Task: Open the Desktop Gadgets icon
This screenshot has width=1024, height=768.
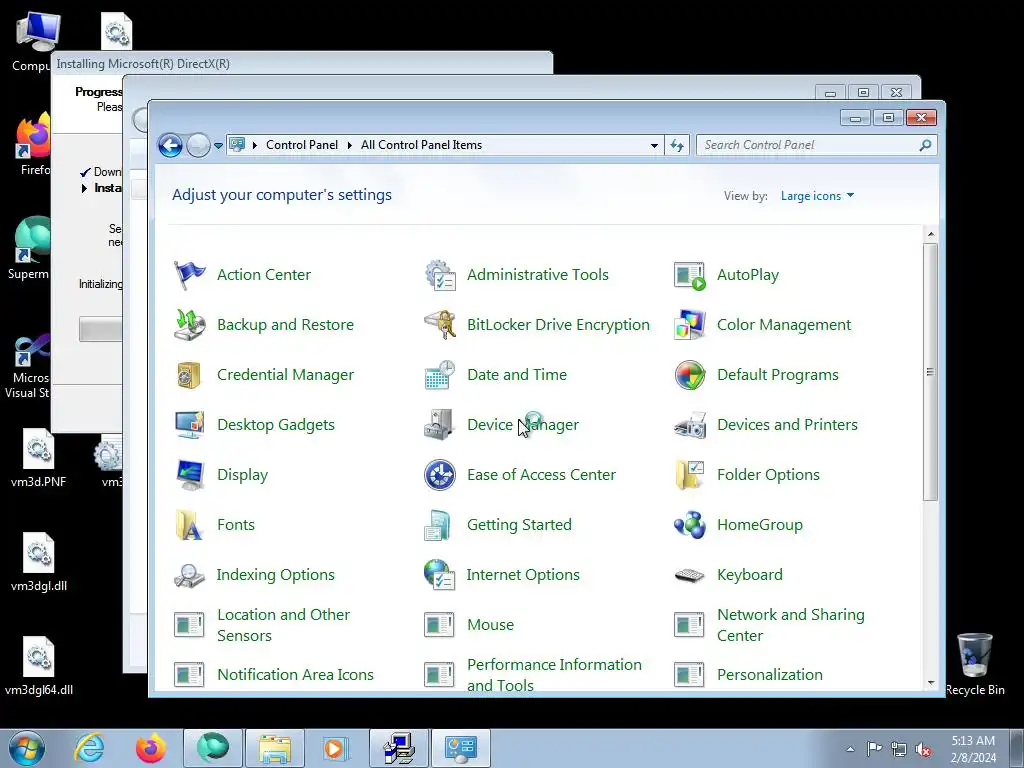Action: pos(189,424)
